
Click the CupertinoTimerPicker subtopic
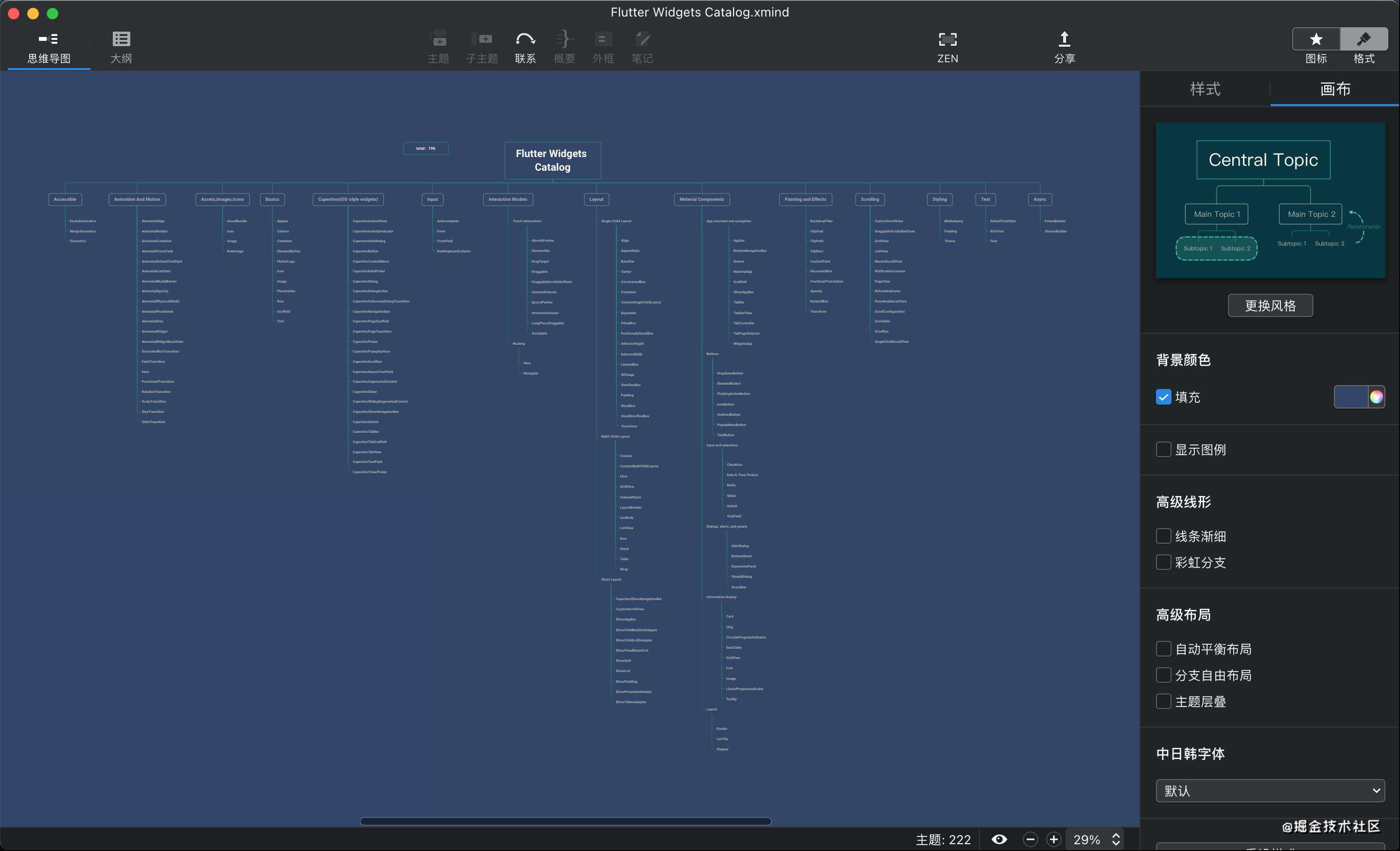point(369,472)
